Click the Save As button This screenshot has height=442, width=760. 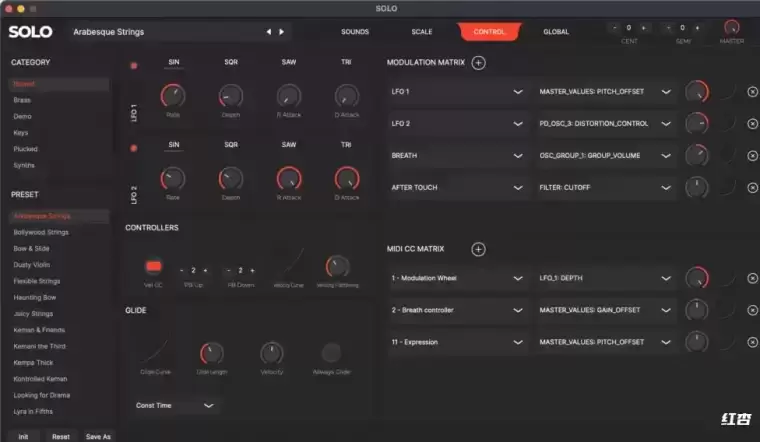click(98, 436)
